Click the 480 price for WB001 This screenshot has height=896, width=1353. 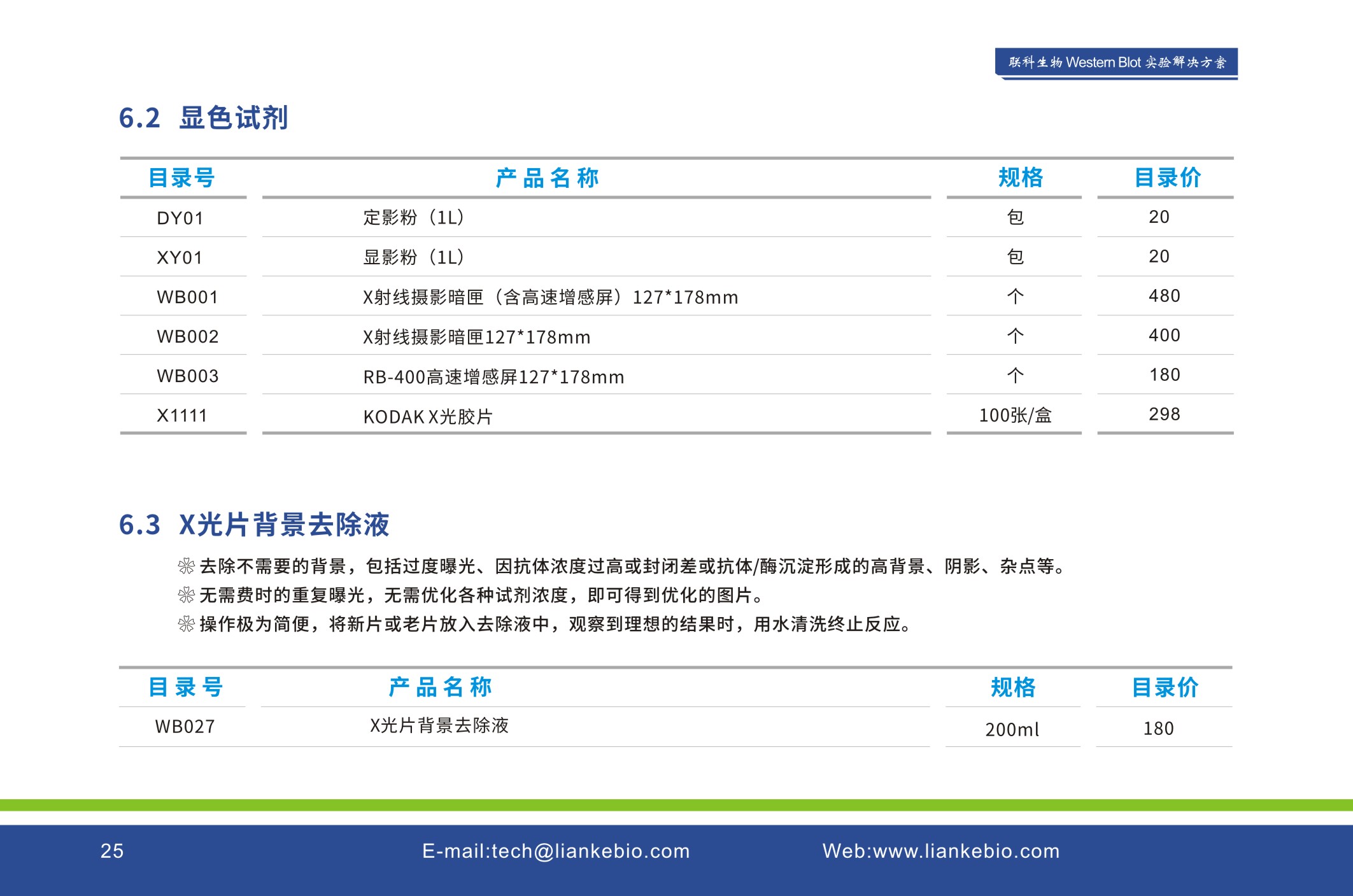click(1164, 296)
